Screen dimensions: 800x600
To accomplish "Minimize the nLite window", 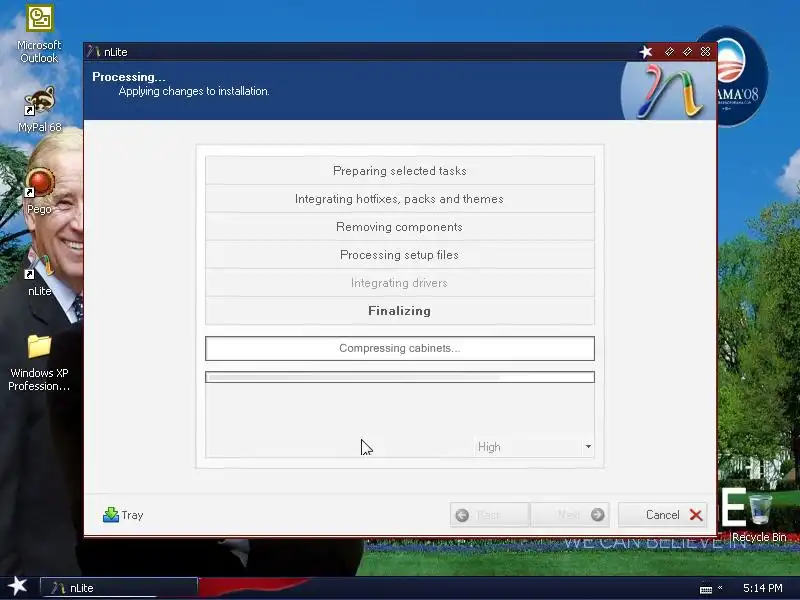I will [669, 52].
